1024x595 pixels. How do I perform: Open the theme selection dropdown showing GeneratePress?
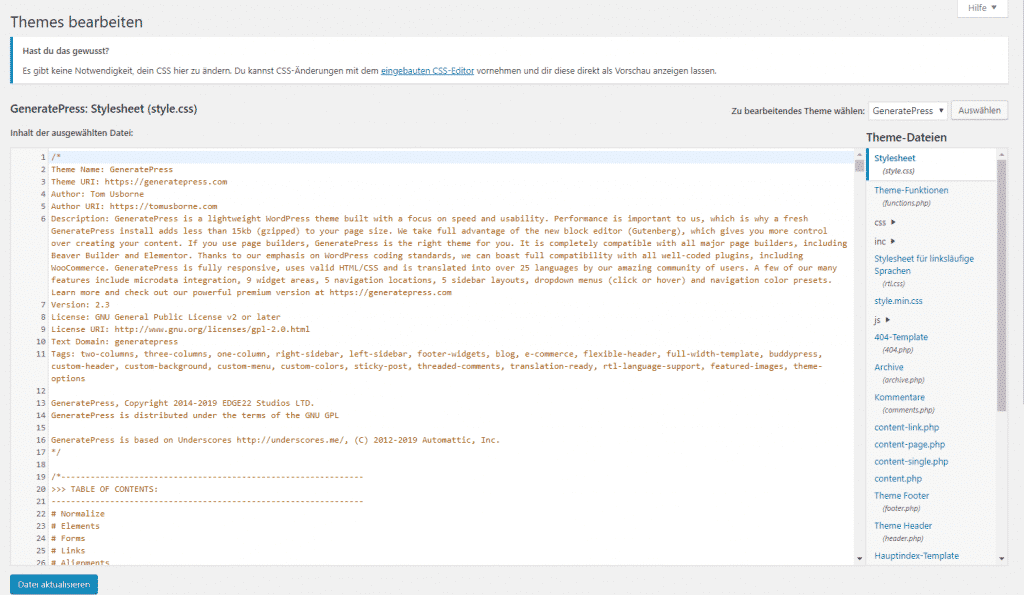coord(908,110)
